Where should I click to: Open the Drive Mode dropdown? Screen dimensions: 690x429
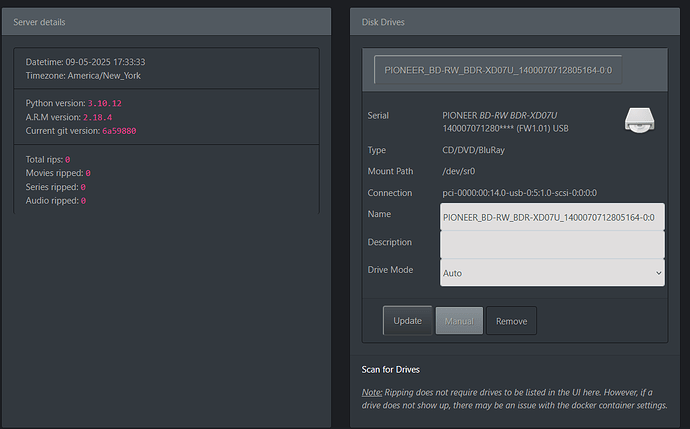tap(551, 272)
